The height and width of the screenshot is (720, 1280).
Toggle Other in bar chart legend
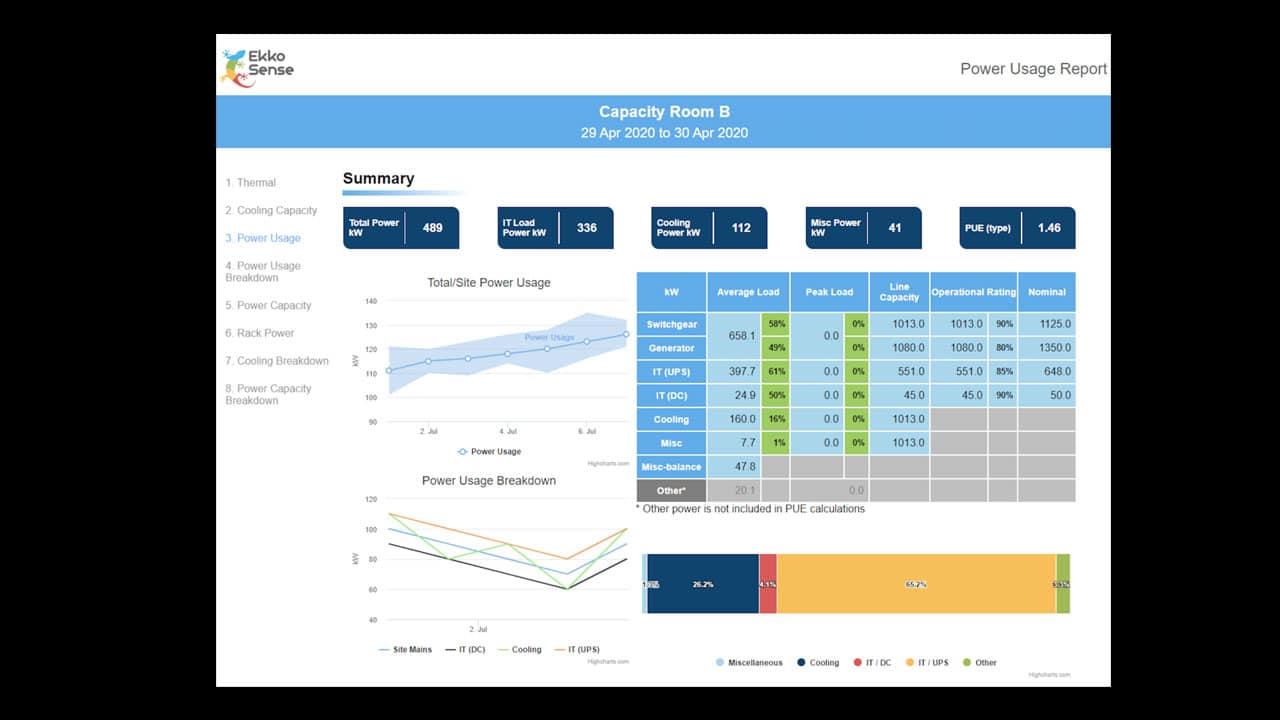coord(980,663)
